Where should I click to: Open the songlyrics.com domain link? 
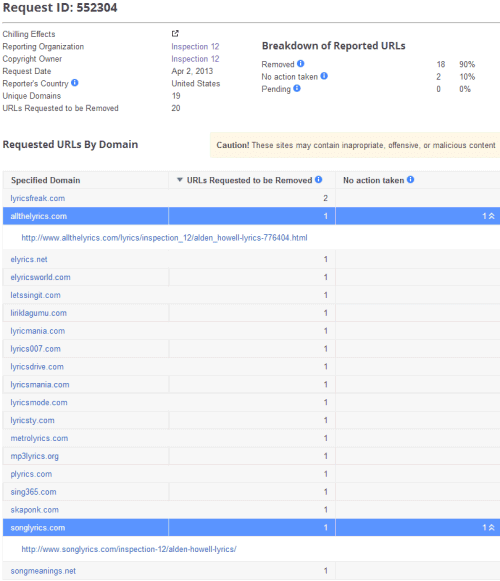click(38, 528)
